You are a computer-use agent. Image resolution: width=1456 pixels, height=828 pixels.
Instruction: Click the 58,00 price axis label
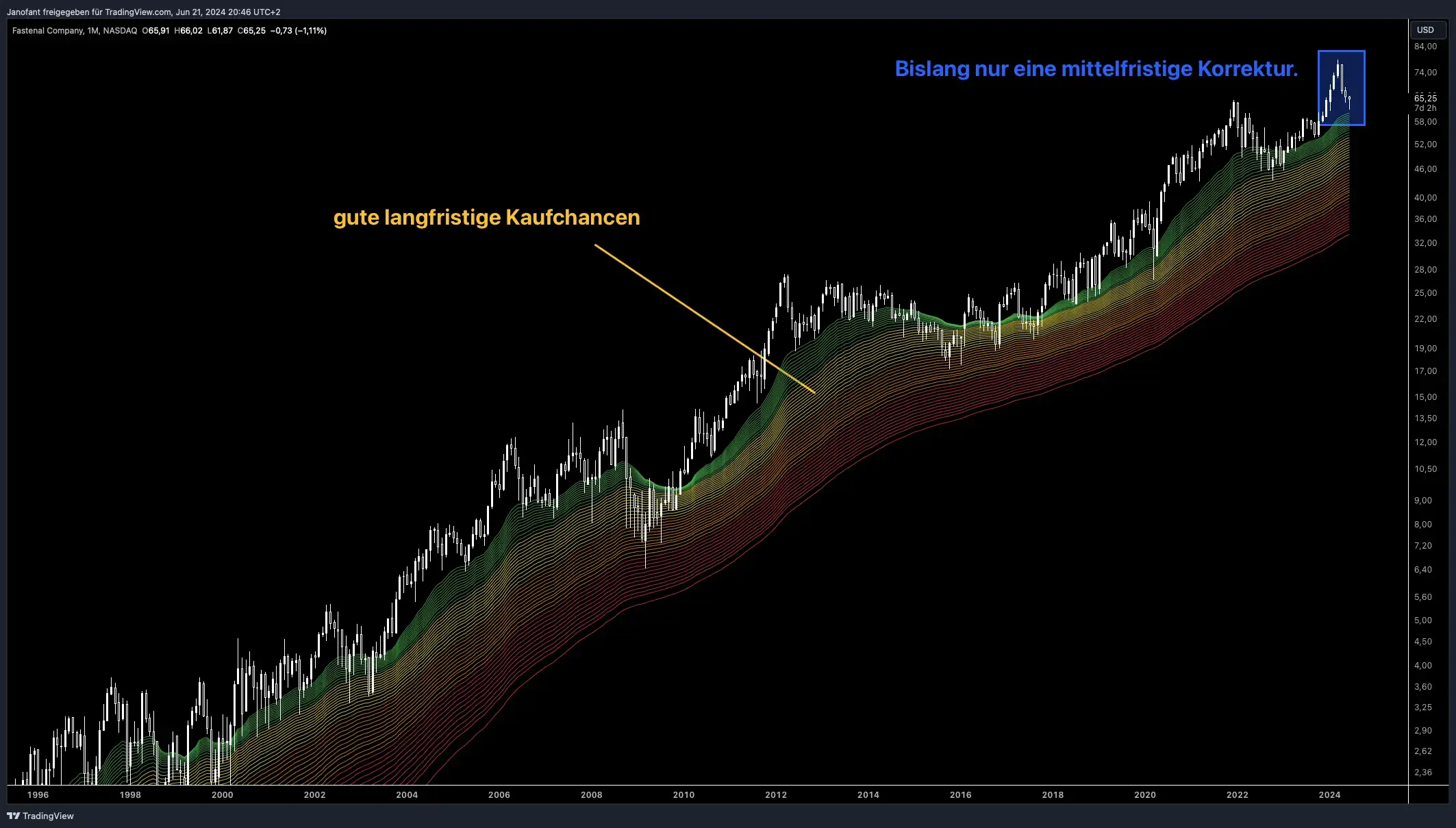[1425, 122]
